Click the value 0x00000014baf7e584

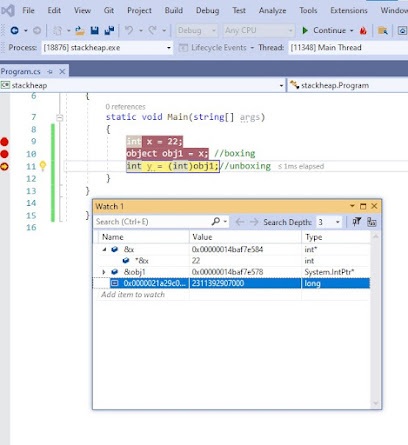tap(227, 249)
